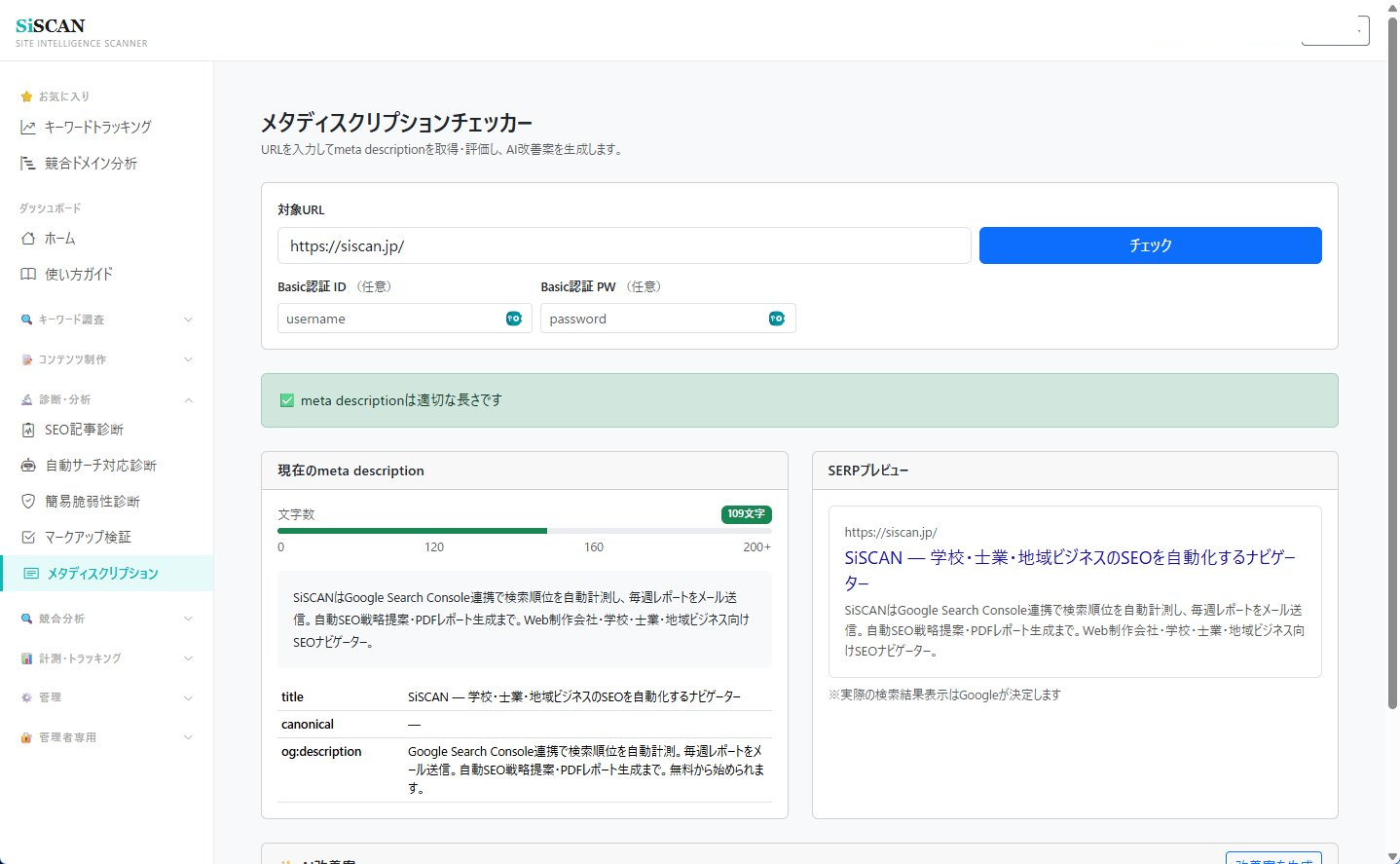This screenshot has width=1400, height=864.
Task: Click the chart icon beside 計測・トラッキング
Action: [x=26, y=658]
